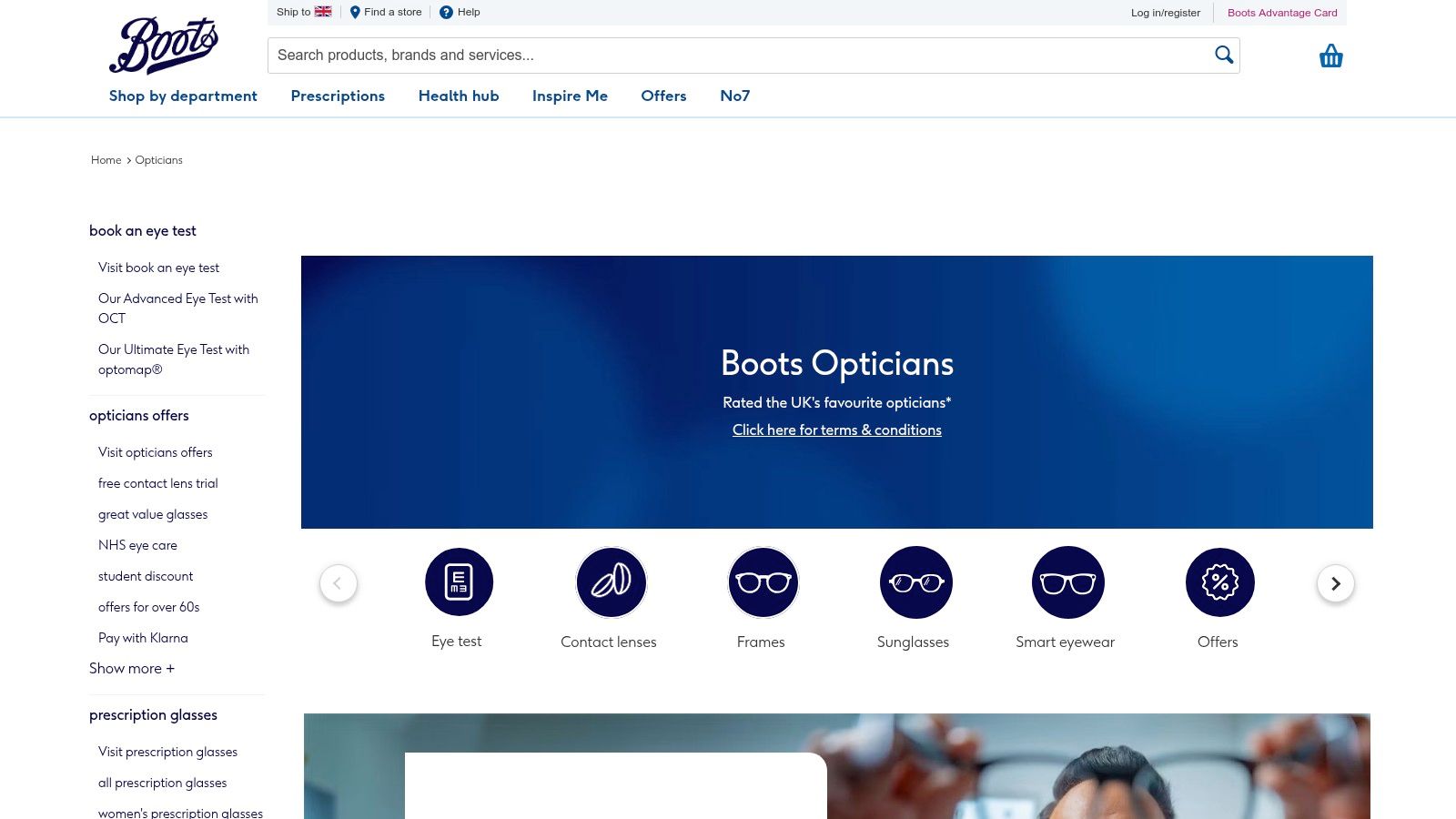Click 'free contact lens trial'
Viewport: 1456px width, 819px height.
[x=158, y=483]
